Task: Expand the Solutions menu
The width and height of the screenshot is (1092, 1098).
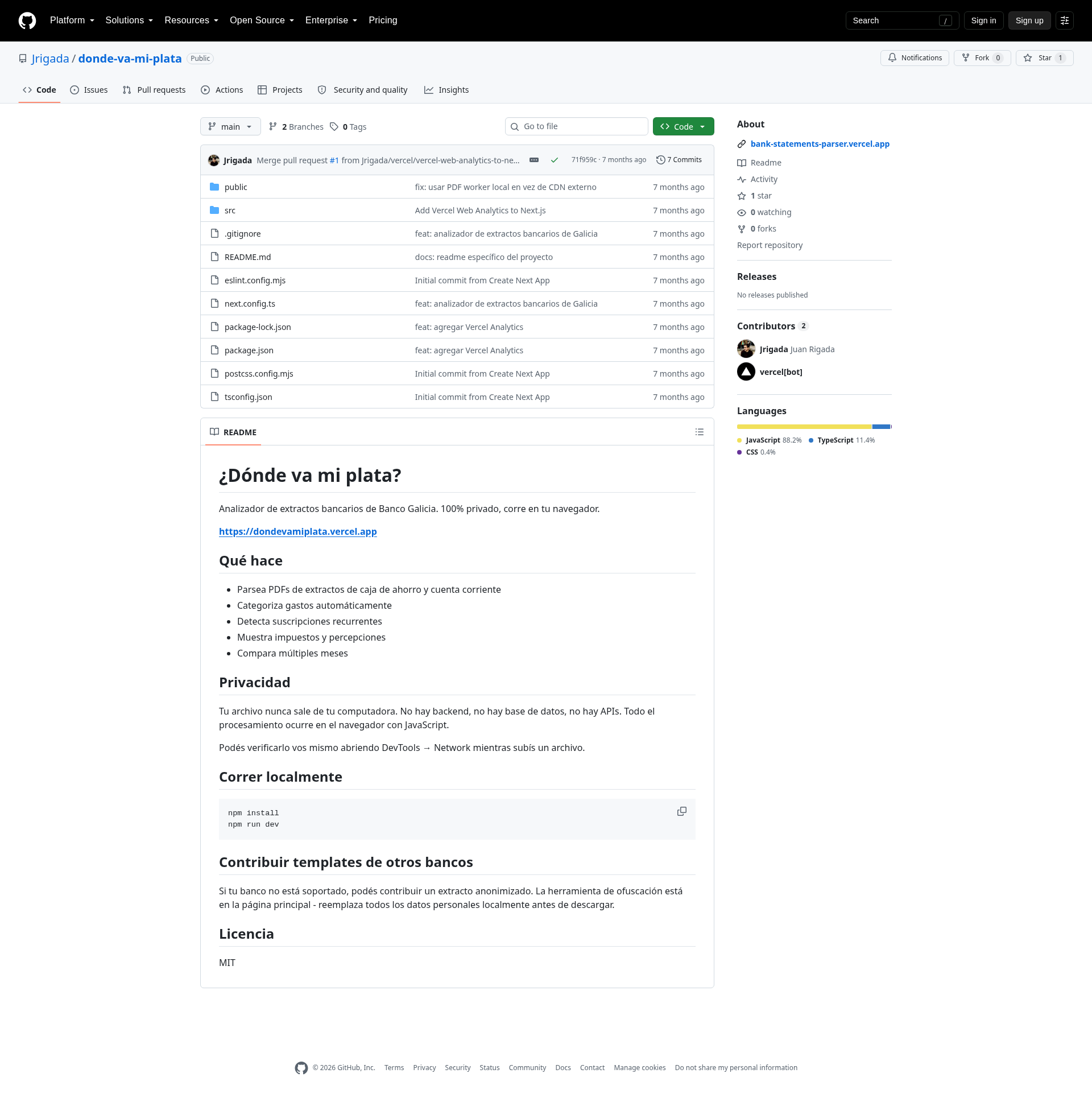Action: point(129,20)
